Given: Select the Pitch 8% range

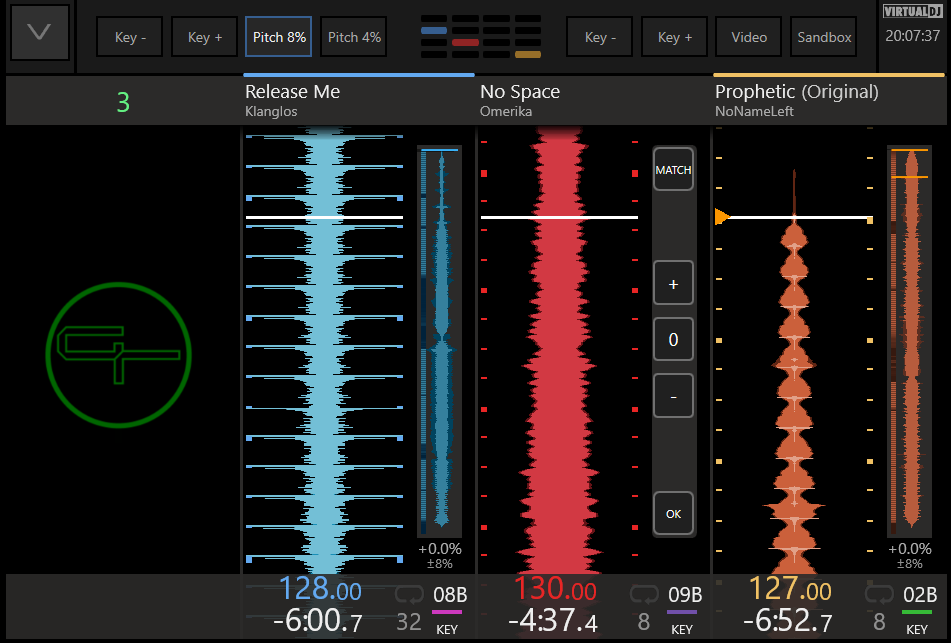Looking at the screenshot, I should tap(279, 37).
